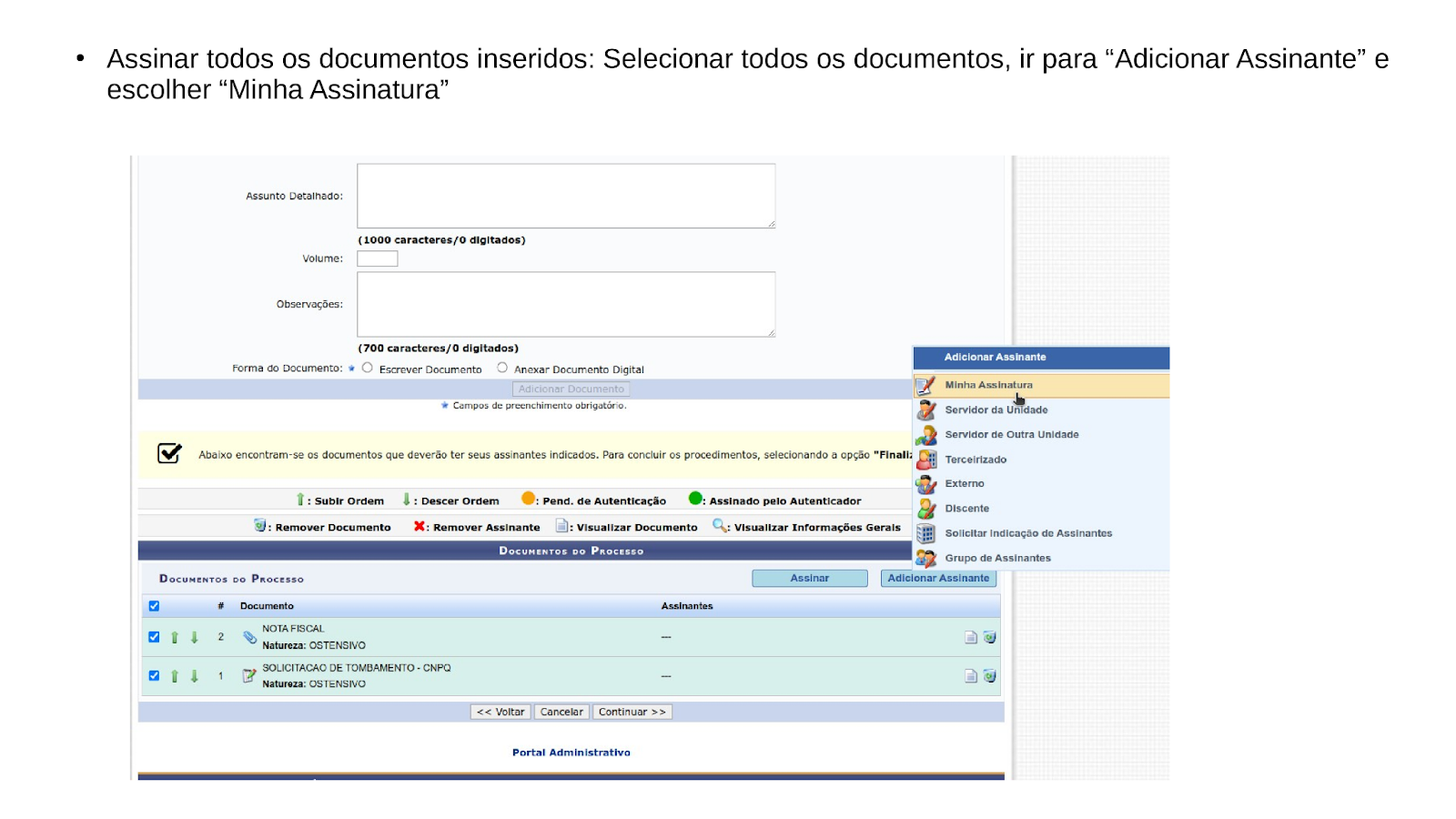Click the Adicionar Assinante menu header

click(x=1041, y=358)
